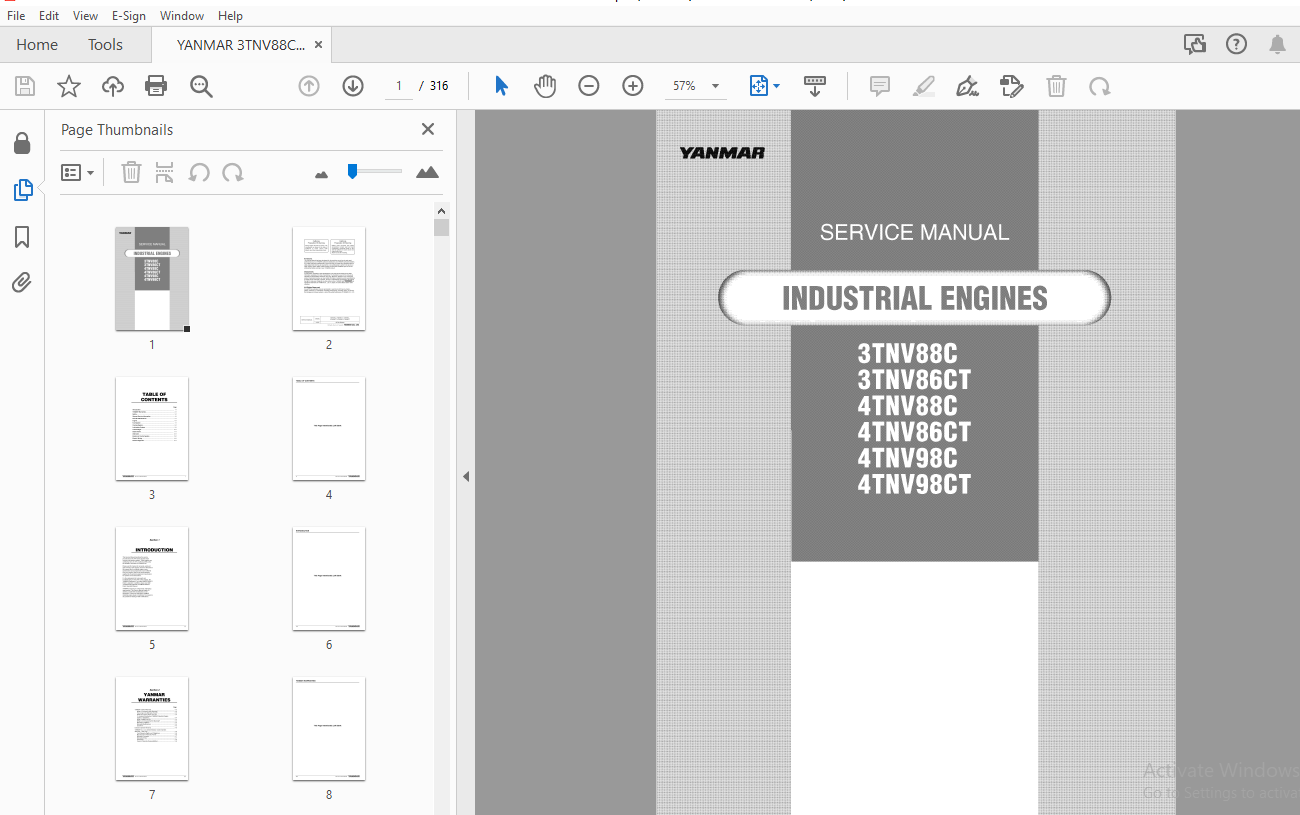Click the edit/stamp document icon
Image resolution: width=1300 pixels, height=815 pixels.
pos(1011,86)
